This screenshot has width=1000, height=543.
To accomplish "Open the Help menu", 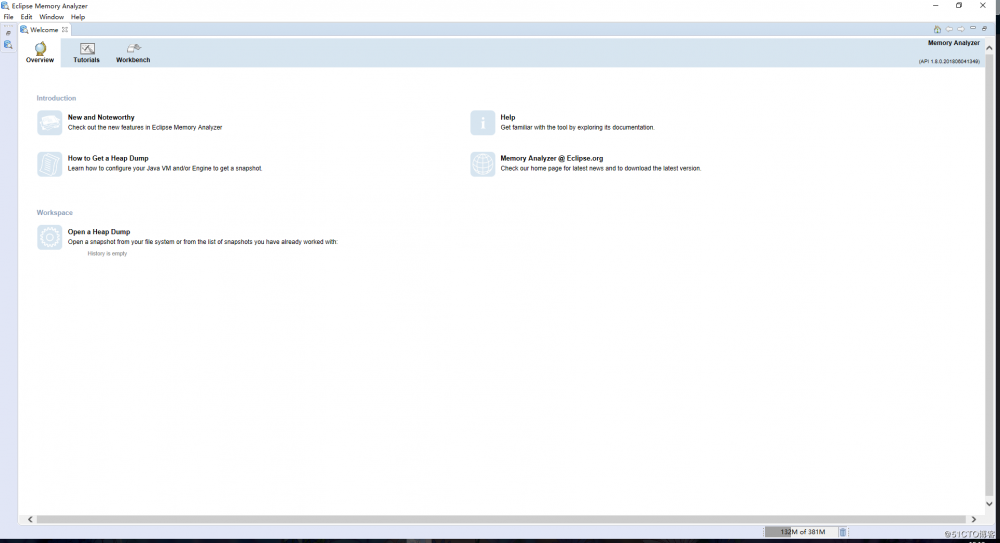I will tap(78, 17).
